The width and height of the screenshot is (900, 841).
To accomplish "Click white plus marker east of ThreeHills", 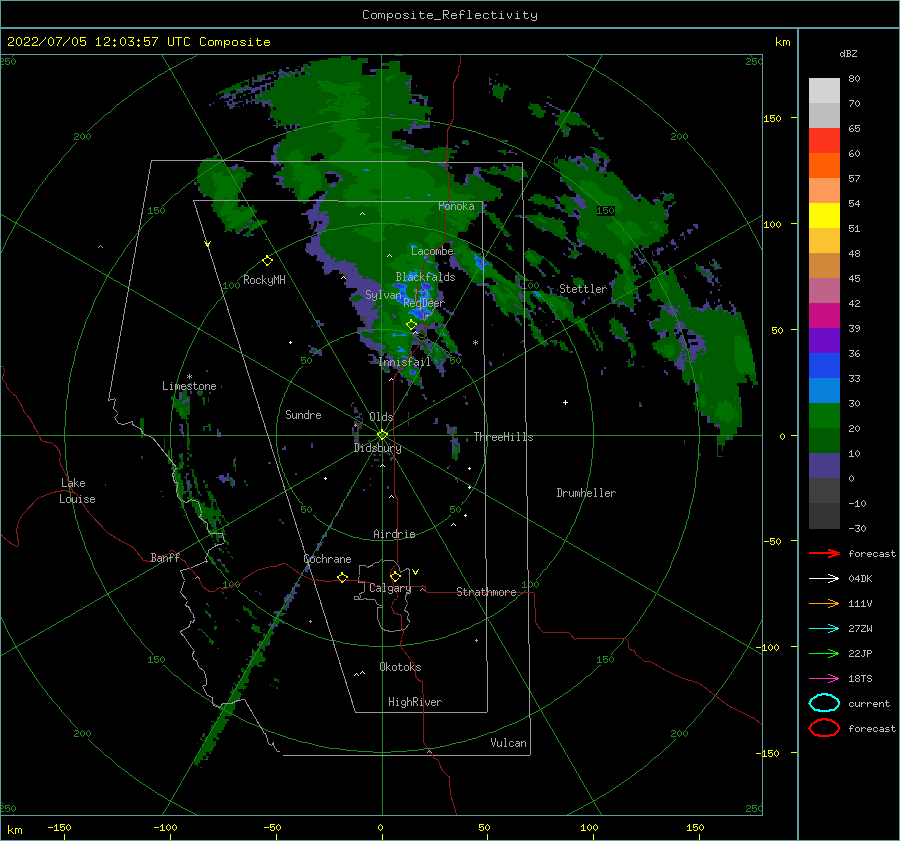I will [x=565, y=402].
